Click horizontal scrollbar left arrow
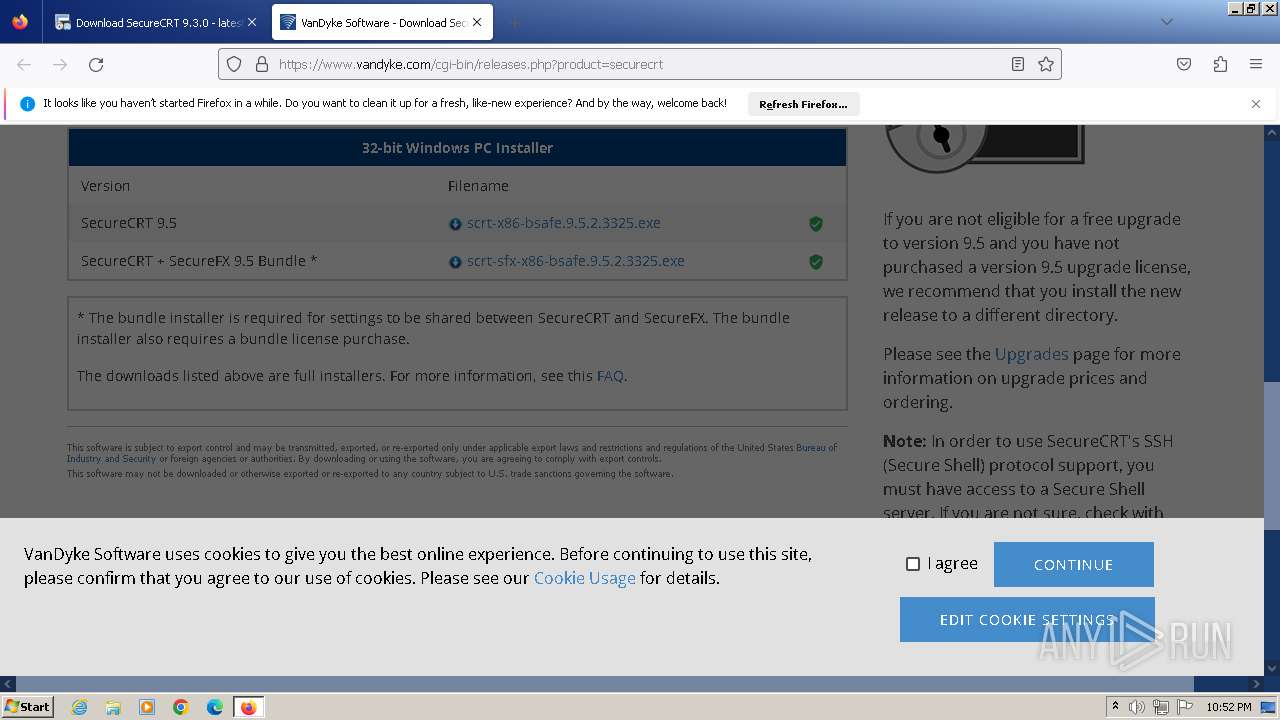 click(x=7, y=684)
